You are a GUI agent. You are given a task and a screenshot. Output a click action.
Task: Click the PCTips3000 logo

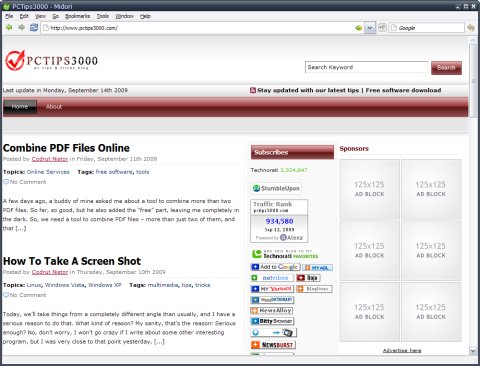pos(51,61)
